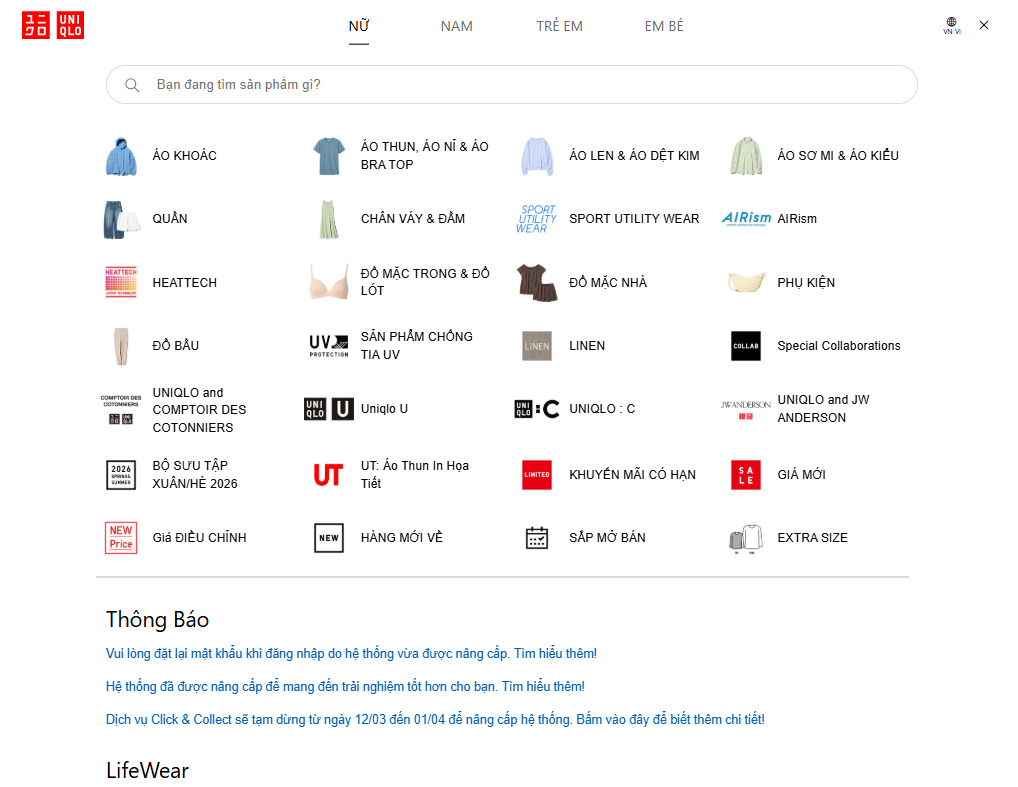
Task: Select the red SALE icon
Action: pos(746,474)
